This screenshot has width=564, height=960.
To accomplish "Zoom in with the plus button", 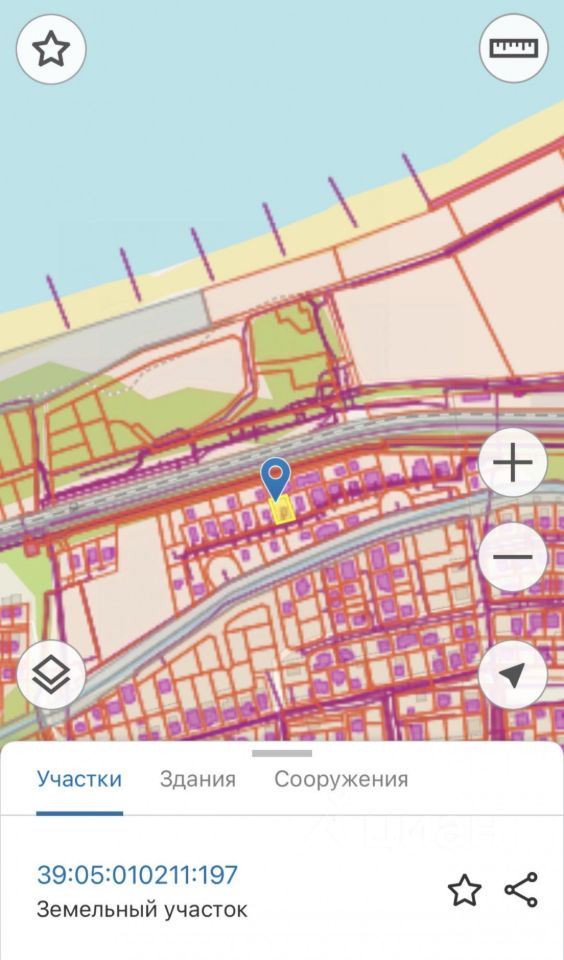I will (x=513, y=463).
